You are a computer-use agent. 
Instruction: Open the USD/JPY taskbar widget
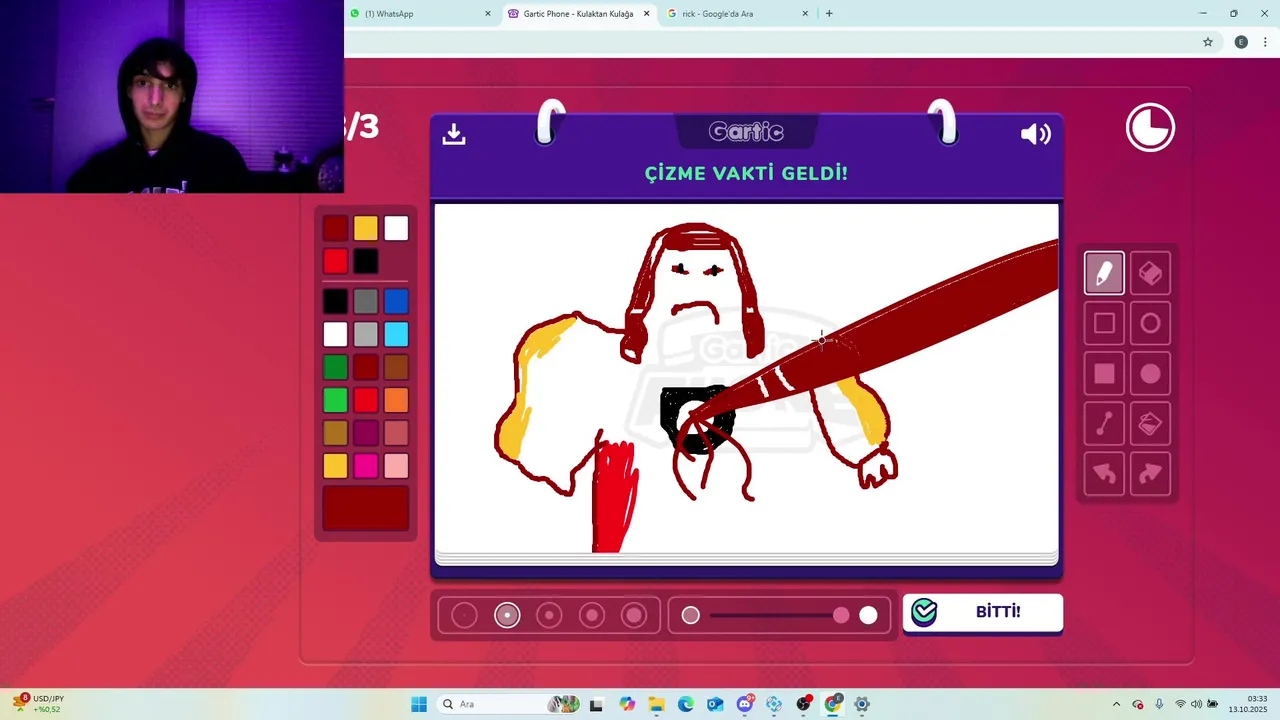tap(40, 704)
